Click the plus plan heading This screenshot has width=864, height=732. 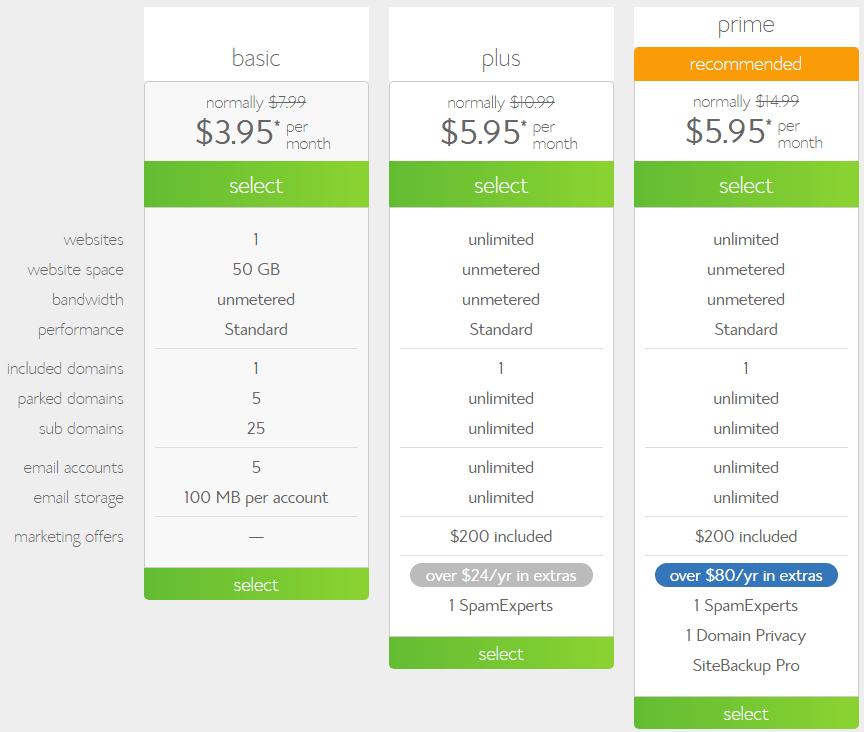click(x=501, y=58)
